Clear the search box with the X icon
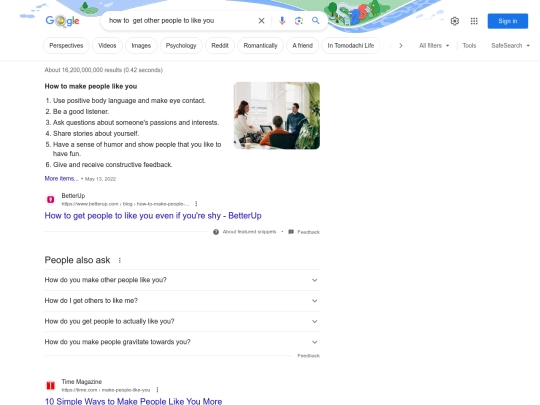 pyautogui.click(x=261, y=21)
